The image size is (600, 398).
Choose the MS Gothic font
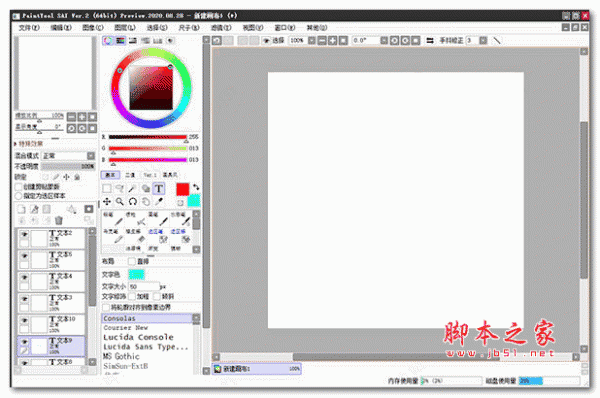coord(148,356)
